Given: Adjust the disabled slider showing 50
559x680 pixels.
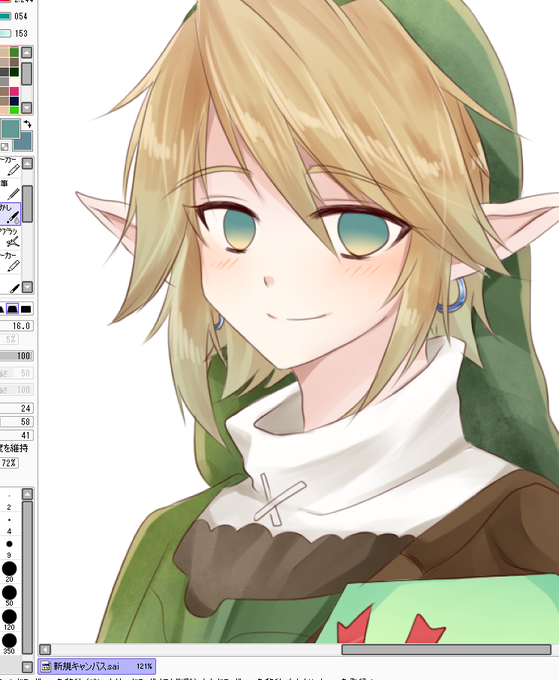Looking at the screenshot, I should point(16,373).
